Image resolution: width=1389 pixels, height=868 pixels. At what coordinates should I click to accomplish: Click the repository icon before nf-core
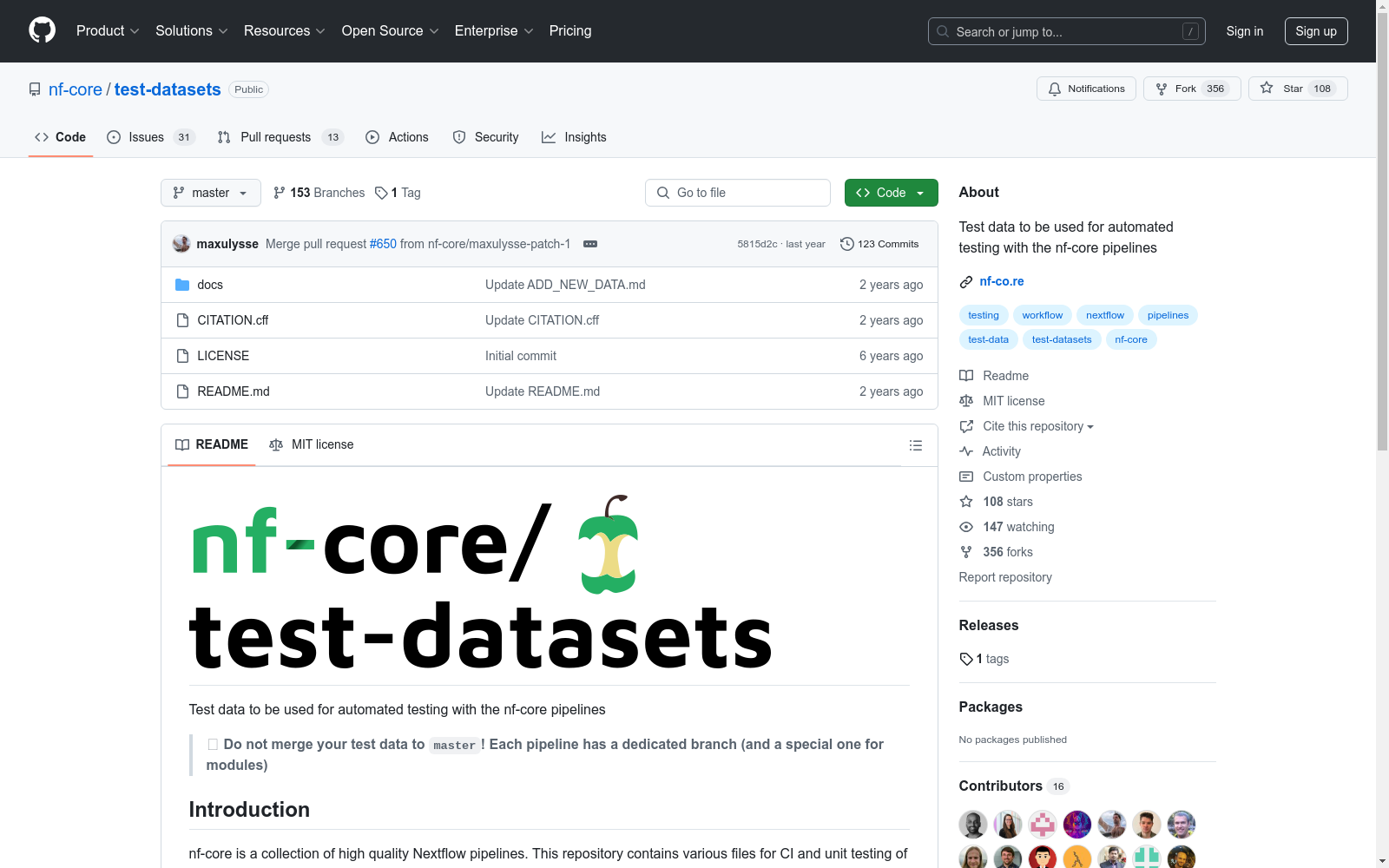click(x=35, y=89)
